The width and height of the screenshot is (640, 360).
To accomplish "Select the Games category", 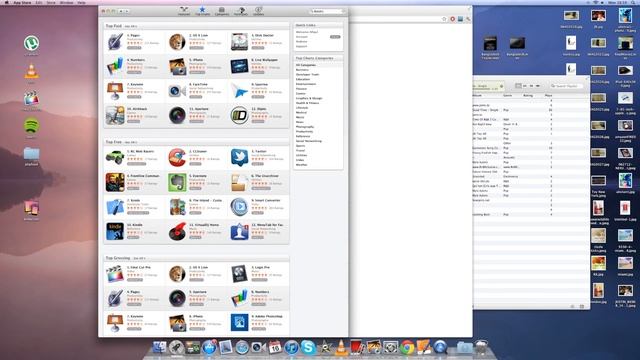I will click(x=301, y=93).
